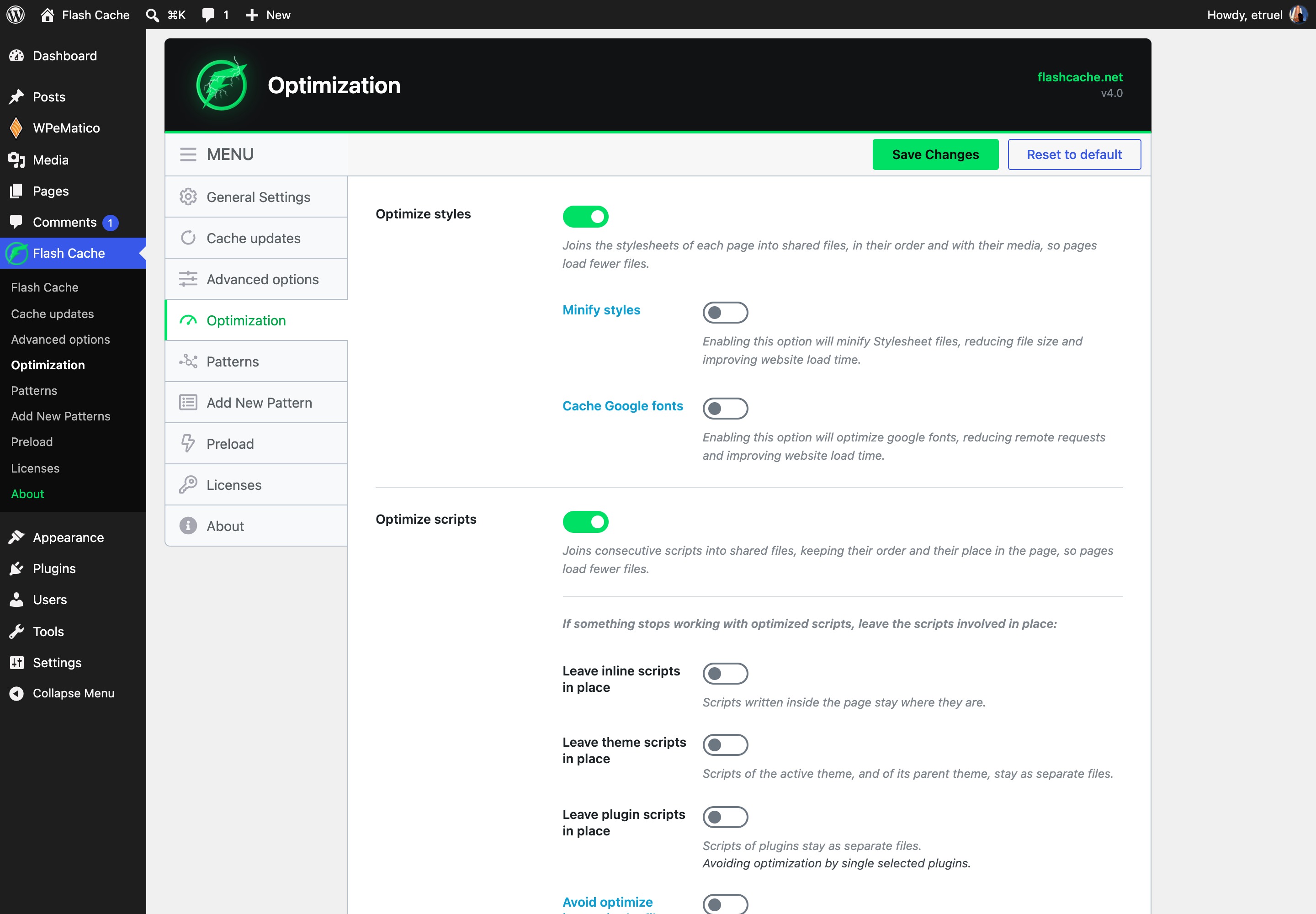The height and width of the screenshot is (914, 1316).
Task: Click the WPeMatico orange icon
Action: 16,128
